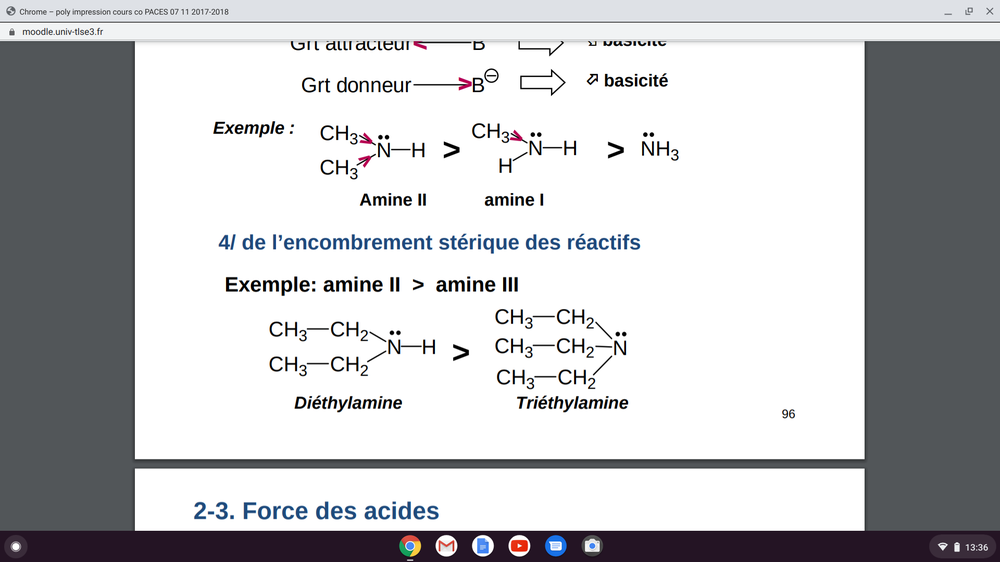The height and width of the screenshot is (562, 1000).
Task: Click the Triéthylamine label on slide
Action: 572,403
